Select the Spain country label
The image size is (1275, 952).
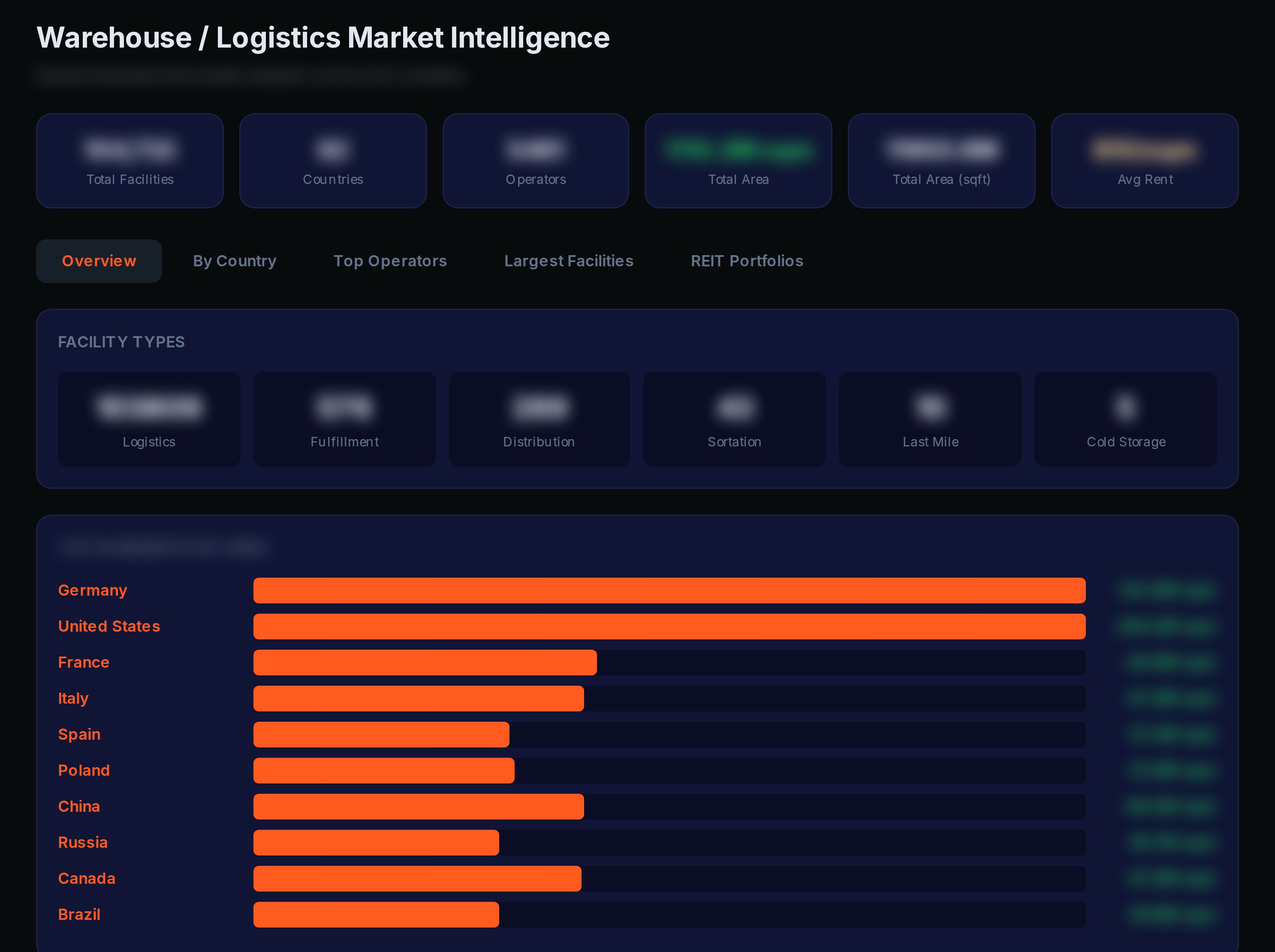[x=79, y=735]
